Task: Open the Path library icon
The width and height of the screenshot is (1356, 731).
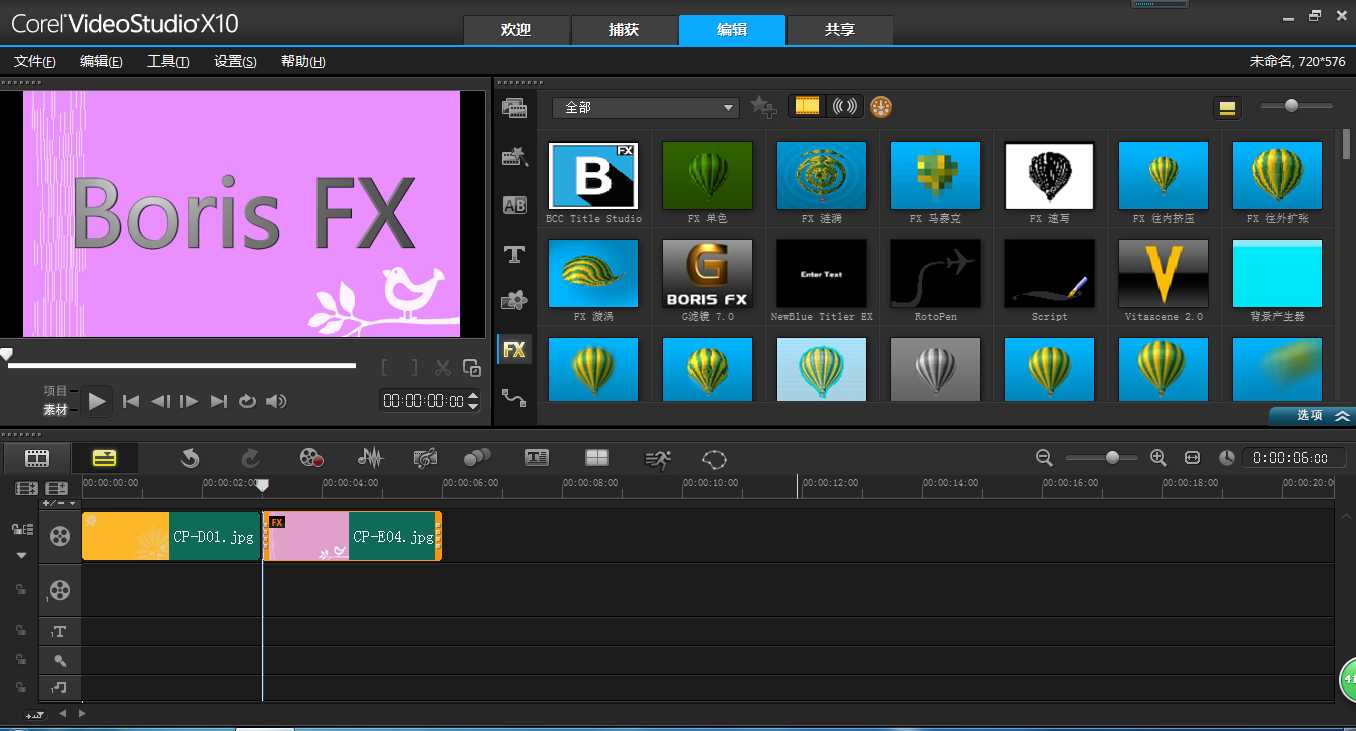Action: pyautogui.click(x=514, y=398)
